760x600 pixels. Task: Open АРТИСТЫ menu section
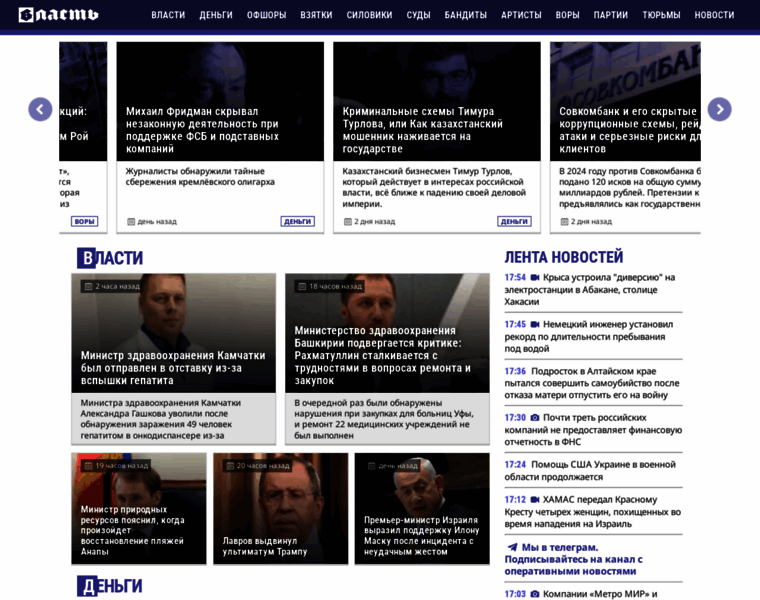coord(521,15)
